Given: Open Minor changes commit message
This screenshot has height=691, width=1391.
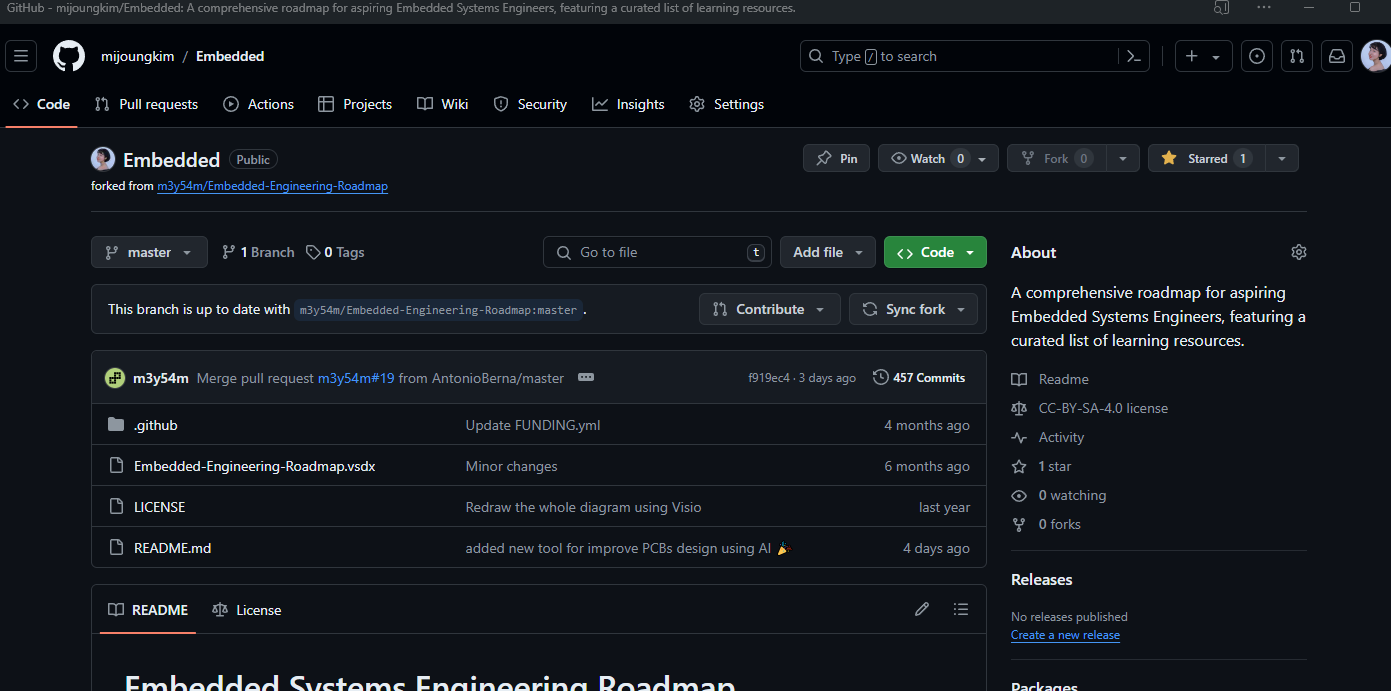Looking at the screenshot, I should pos(511,466).
